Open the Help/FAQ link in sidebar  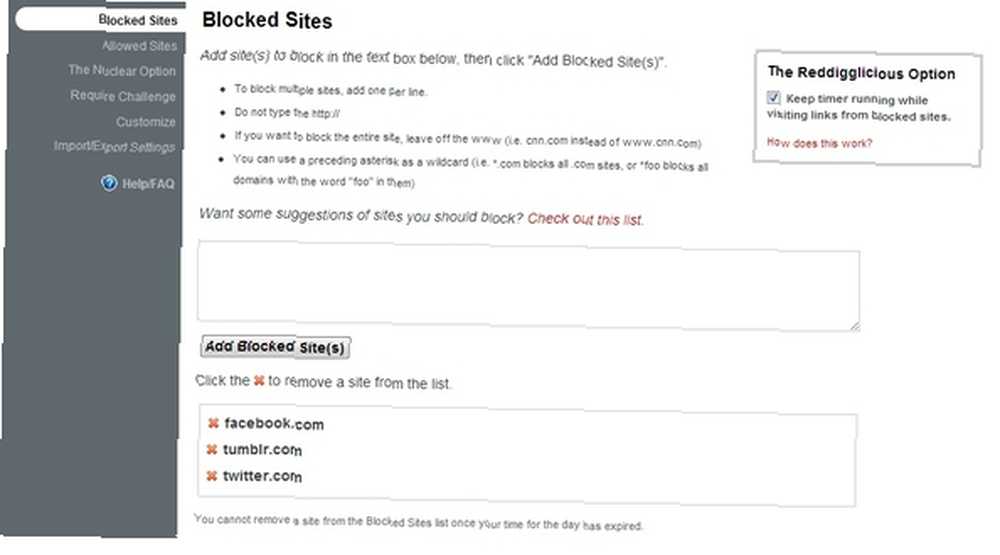pyautogui.click(x=148, y=184)
